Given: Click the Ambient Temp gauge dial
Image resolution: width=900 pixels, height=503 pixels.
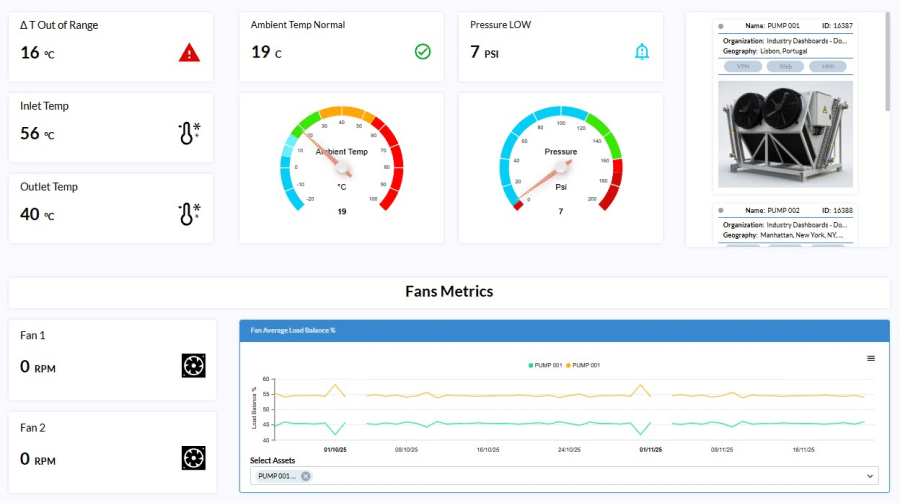Looking at the screenshot, I should coord(342,165).
